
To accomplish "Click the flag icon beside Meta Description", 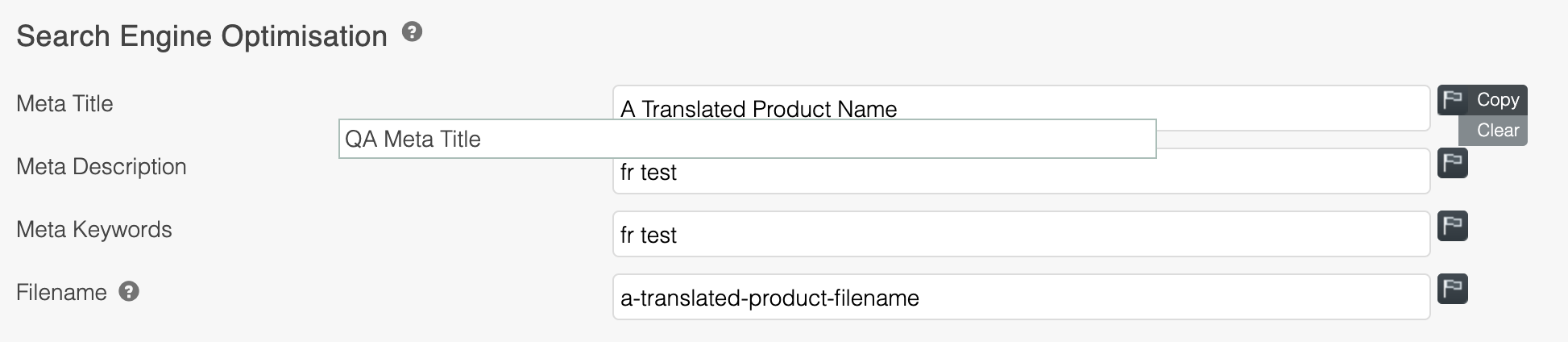I will pos(1453,163).
